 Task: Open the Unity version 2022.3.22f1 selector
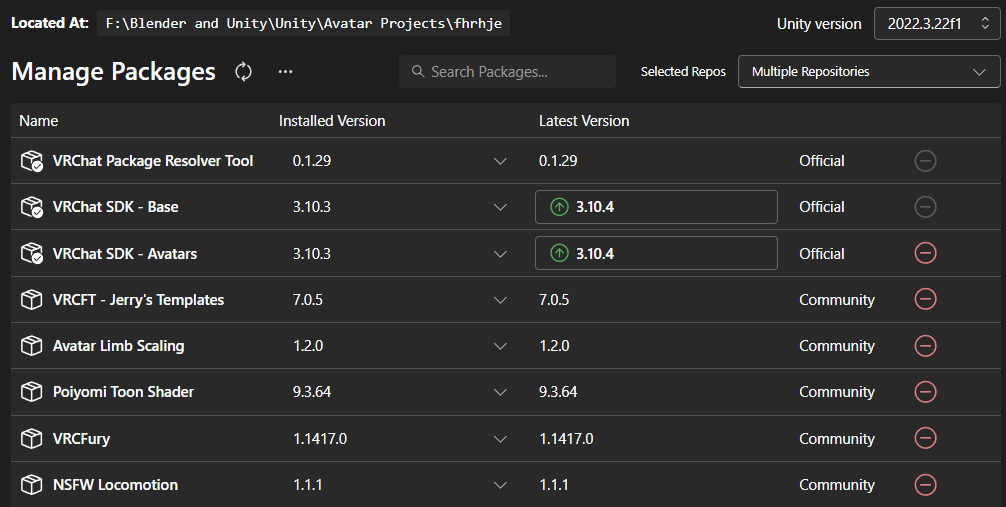[x=937, y=24]
